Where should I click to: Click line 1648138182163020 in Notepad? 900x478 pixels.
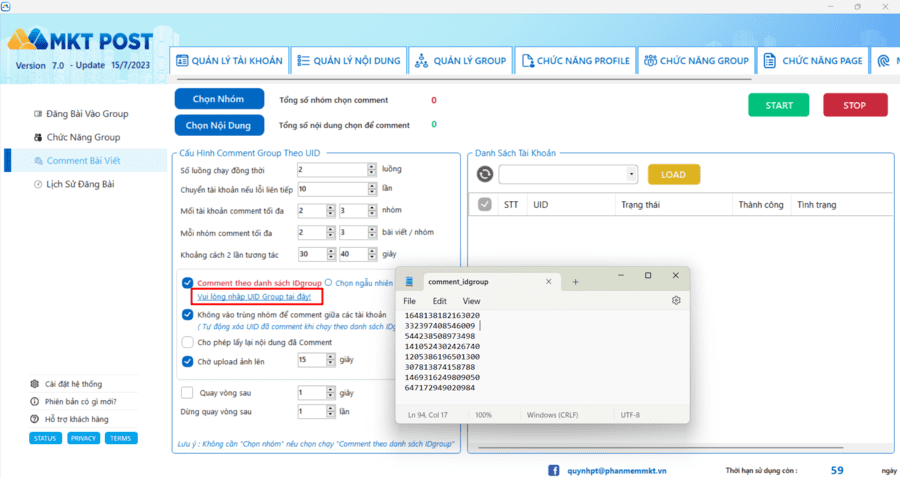(442, 316)
